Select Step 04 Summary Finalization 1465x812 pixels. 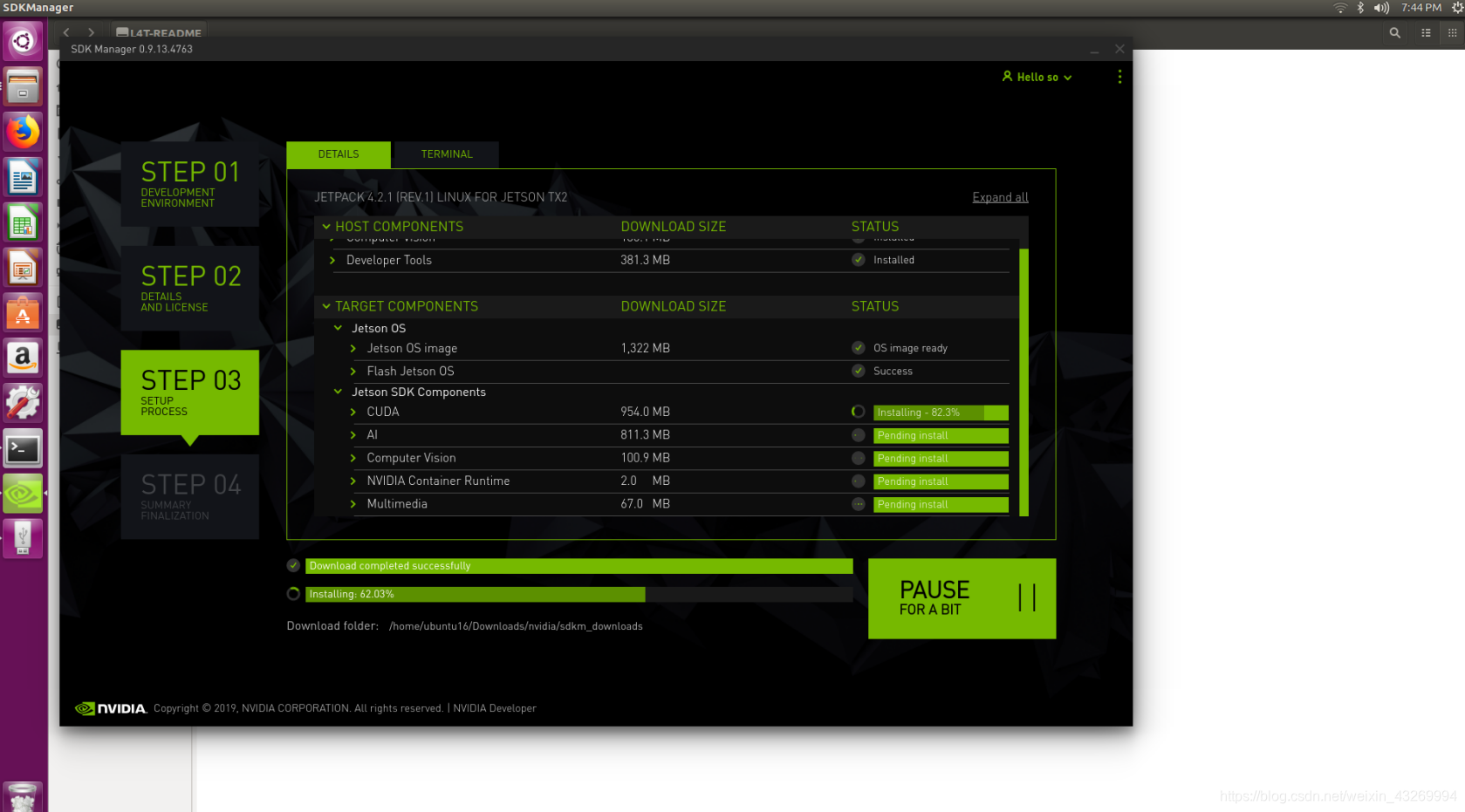pos(189,496)
